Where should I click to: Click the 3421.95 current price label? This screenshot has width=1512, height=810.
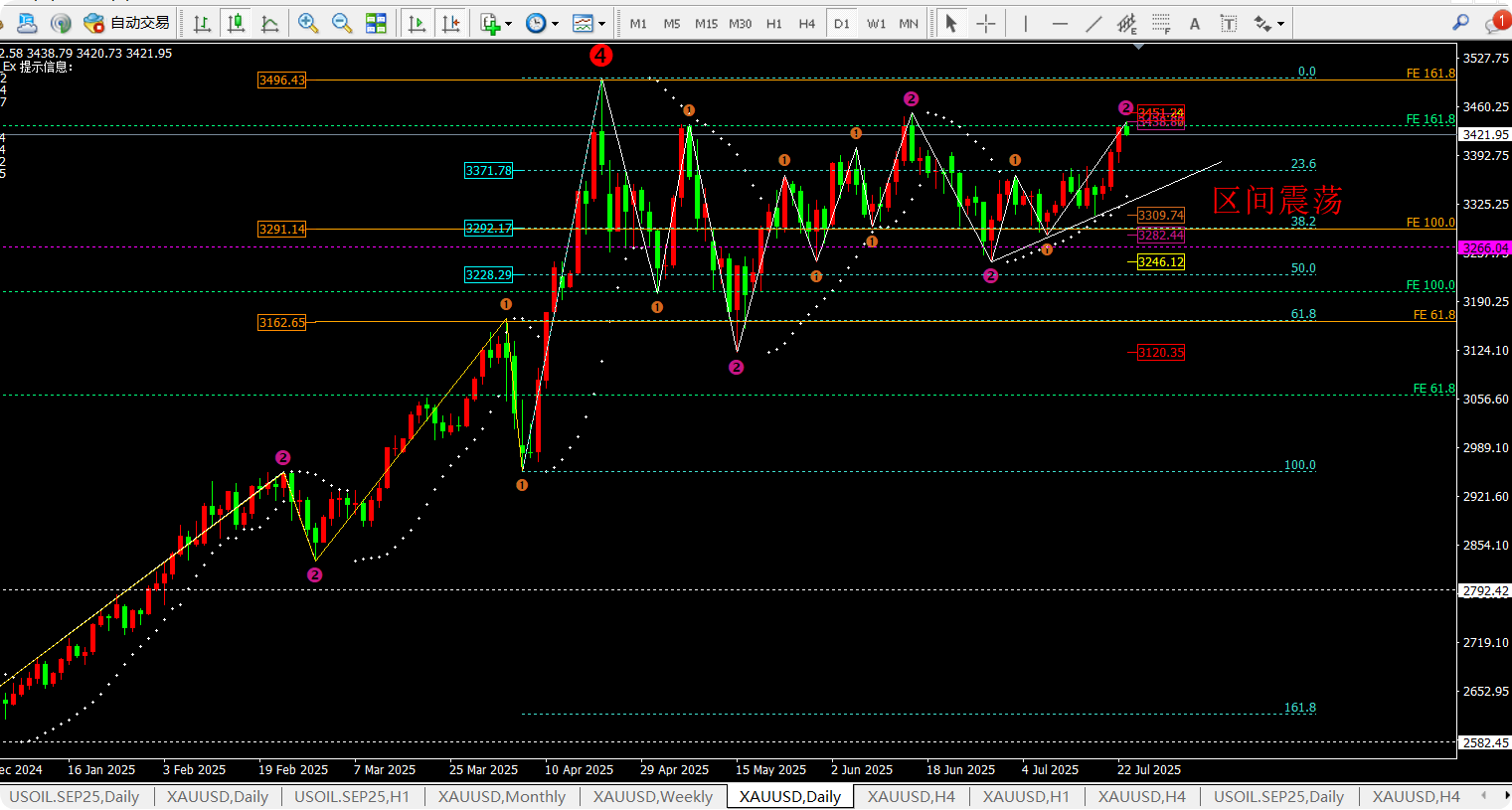[x=1484, y=134]
